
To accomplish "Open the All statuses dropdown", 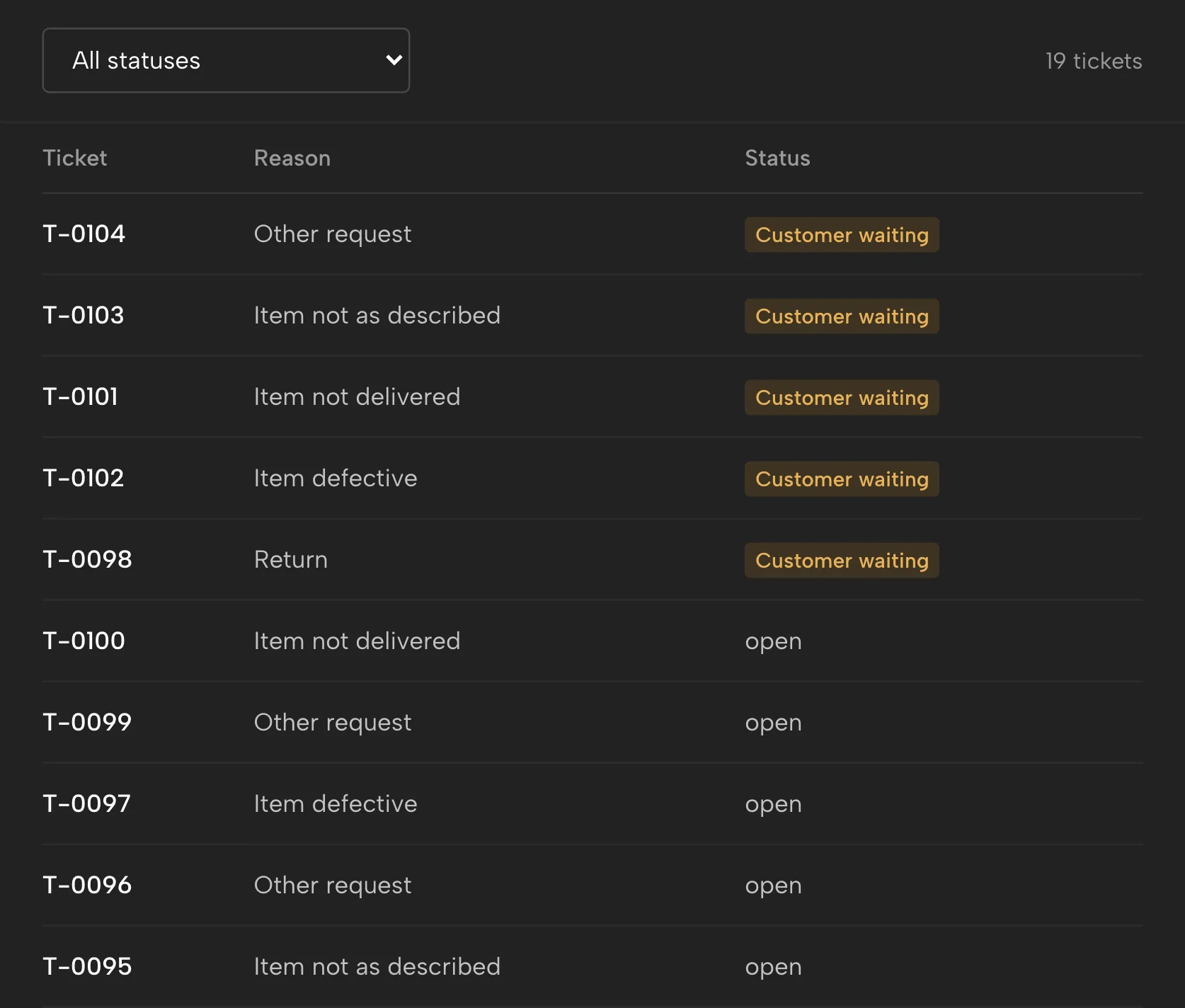I will point(226,60).
